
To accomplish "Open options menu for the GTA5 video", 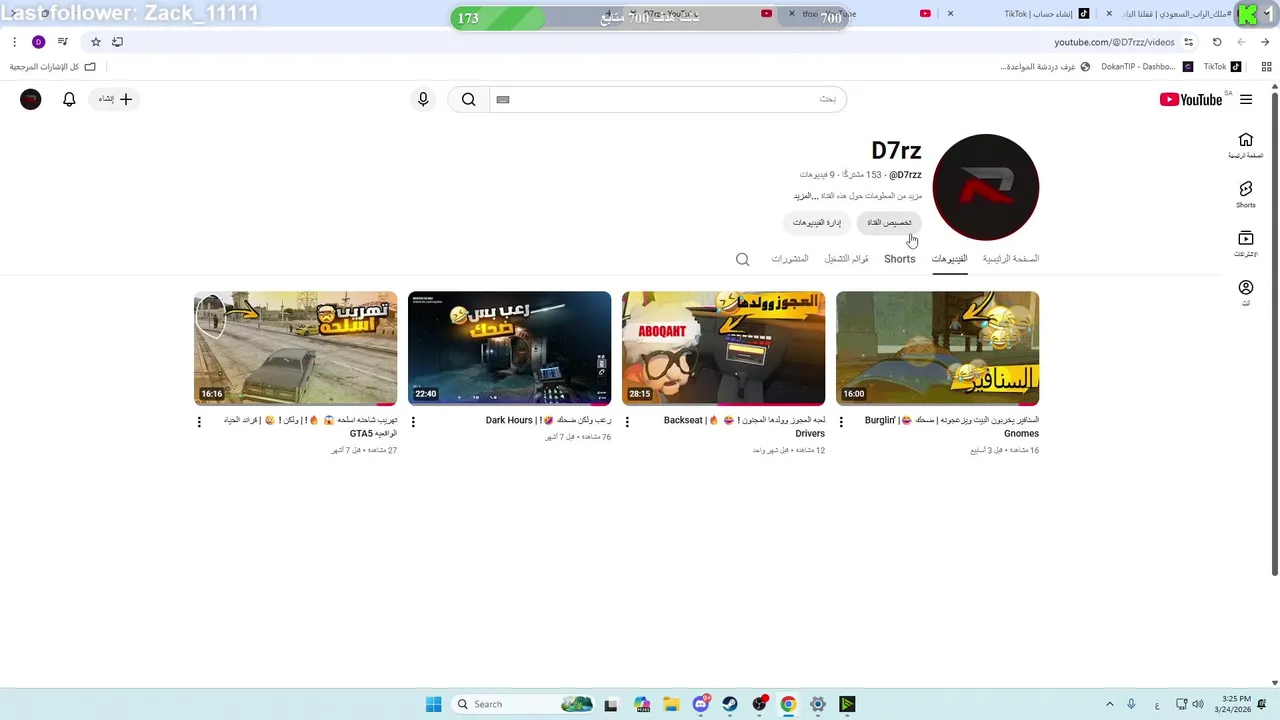I will (199, 422).
